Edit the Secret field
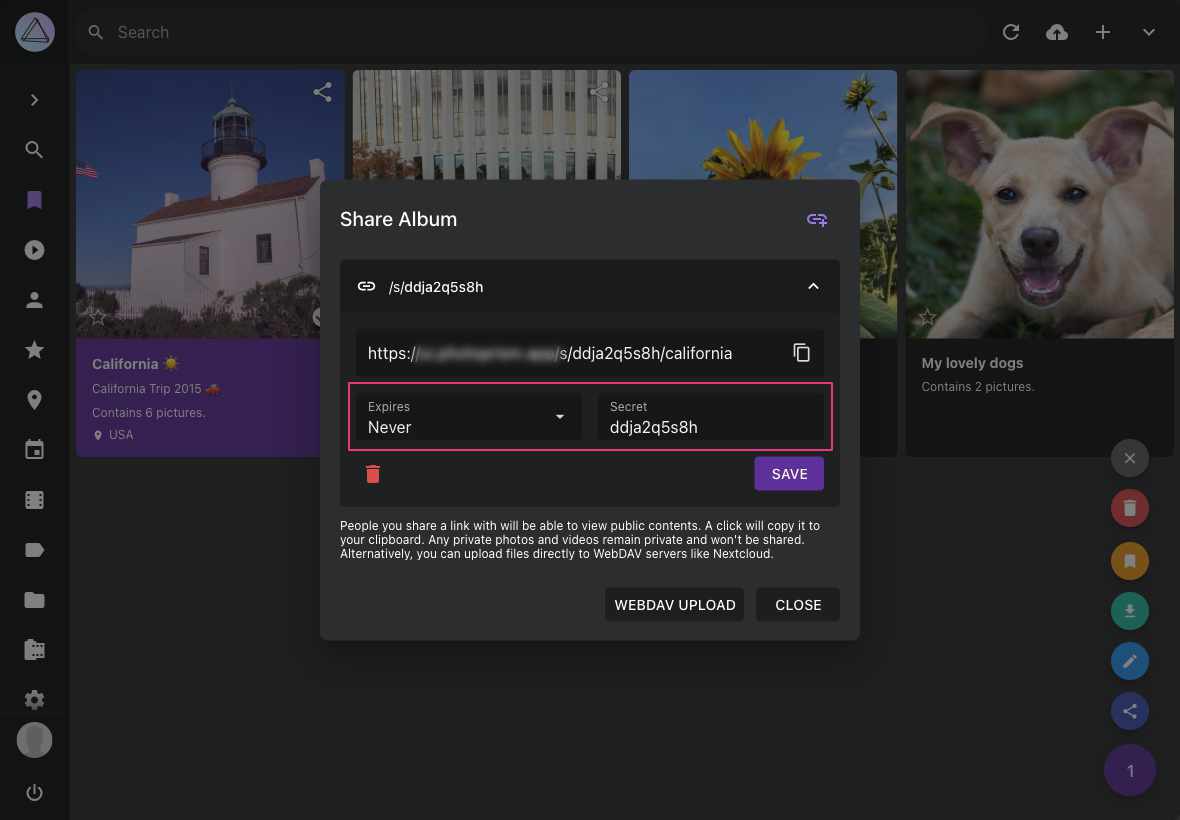Image resolution: width=1180 pixels, height=820 pixels. point(710,417)
